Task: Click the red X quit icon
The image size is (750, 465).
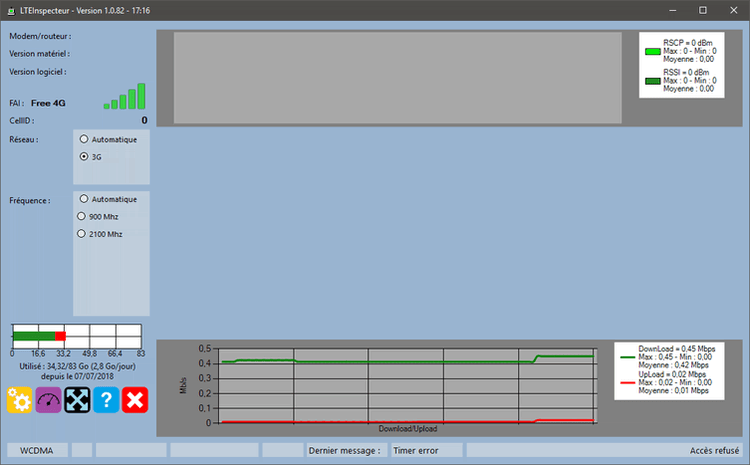Action: click(x=136, y=400)
